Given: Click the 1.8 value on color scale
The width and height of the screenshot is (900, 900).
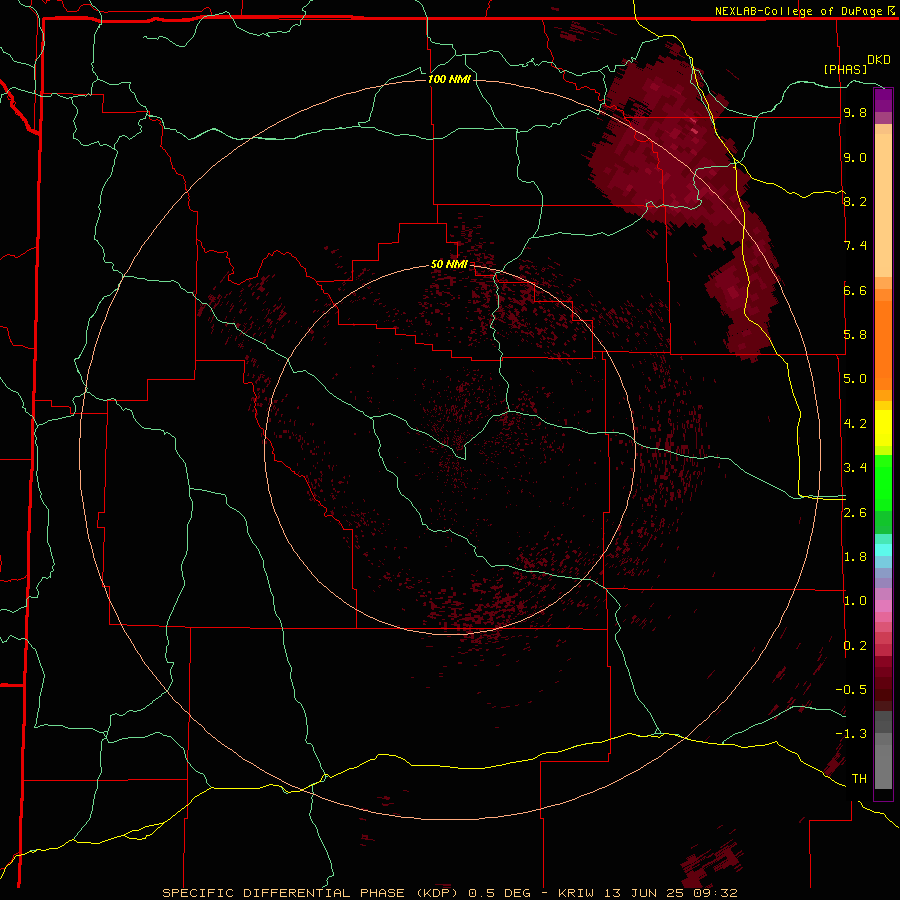Looking at the screenshot, I should click(855, 557).
